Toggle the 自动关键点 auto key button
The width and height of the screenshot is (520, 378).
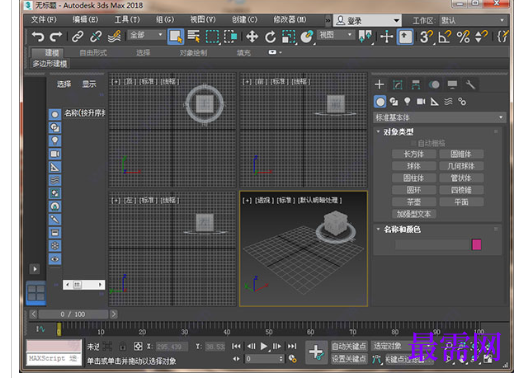point(349,346)
